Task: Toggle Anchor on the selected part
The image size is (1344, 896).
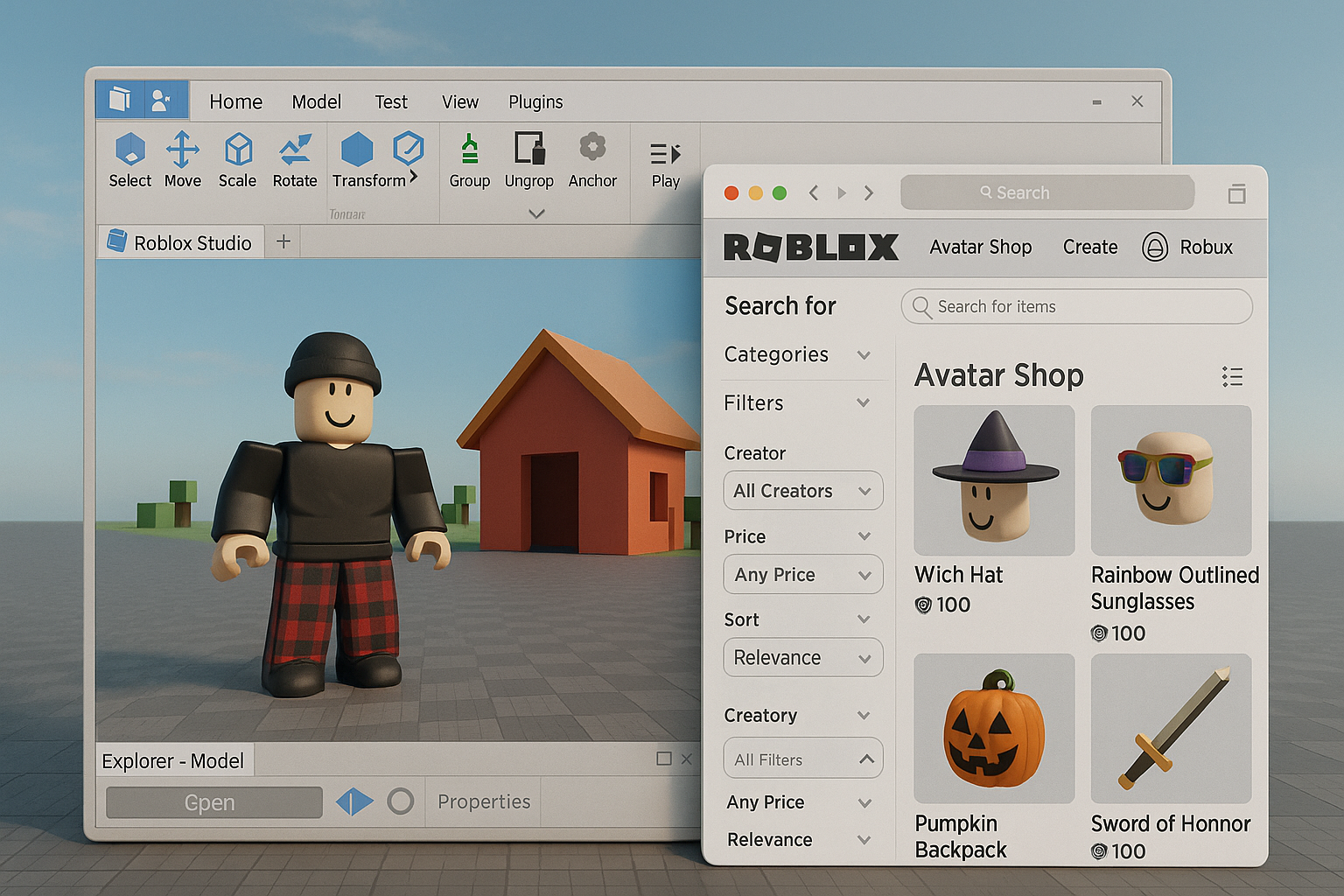Action: (592, 159)
